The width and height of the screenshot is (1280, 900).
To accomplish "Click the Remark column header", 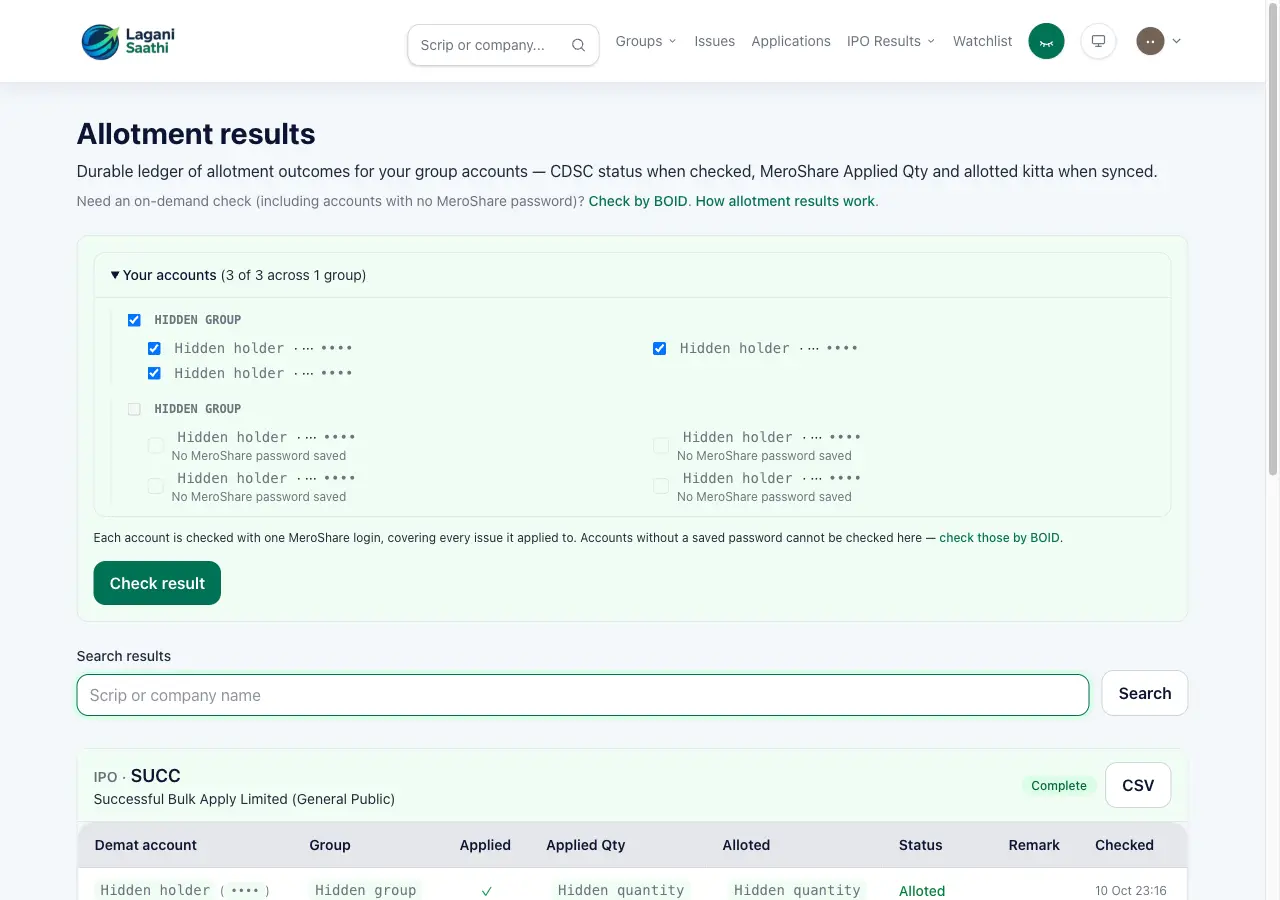I will (x=1034, y=845).
